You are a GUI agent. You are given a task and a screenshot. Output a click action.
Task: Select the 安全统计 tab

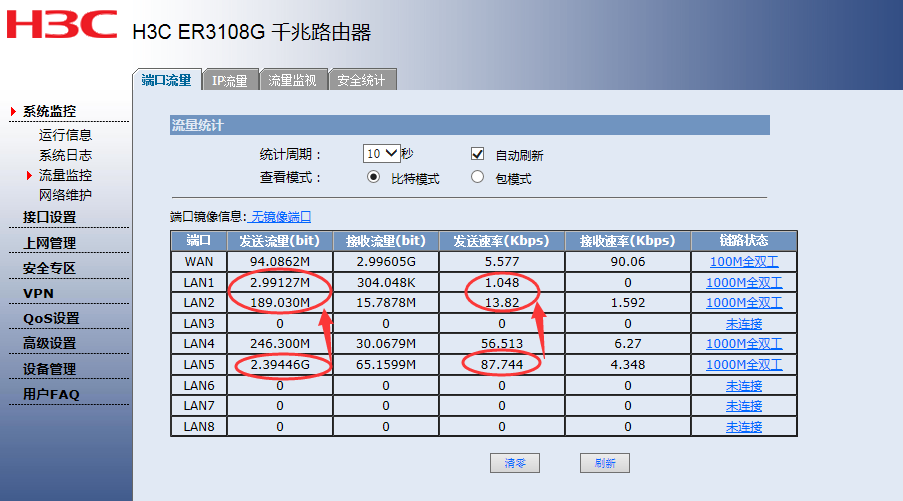pyautogui.click(x=361, y=80)
